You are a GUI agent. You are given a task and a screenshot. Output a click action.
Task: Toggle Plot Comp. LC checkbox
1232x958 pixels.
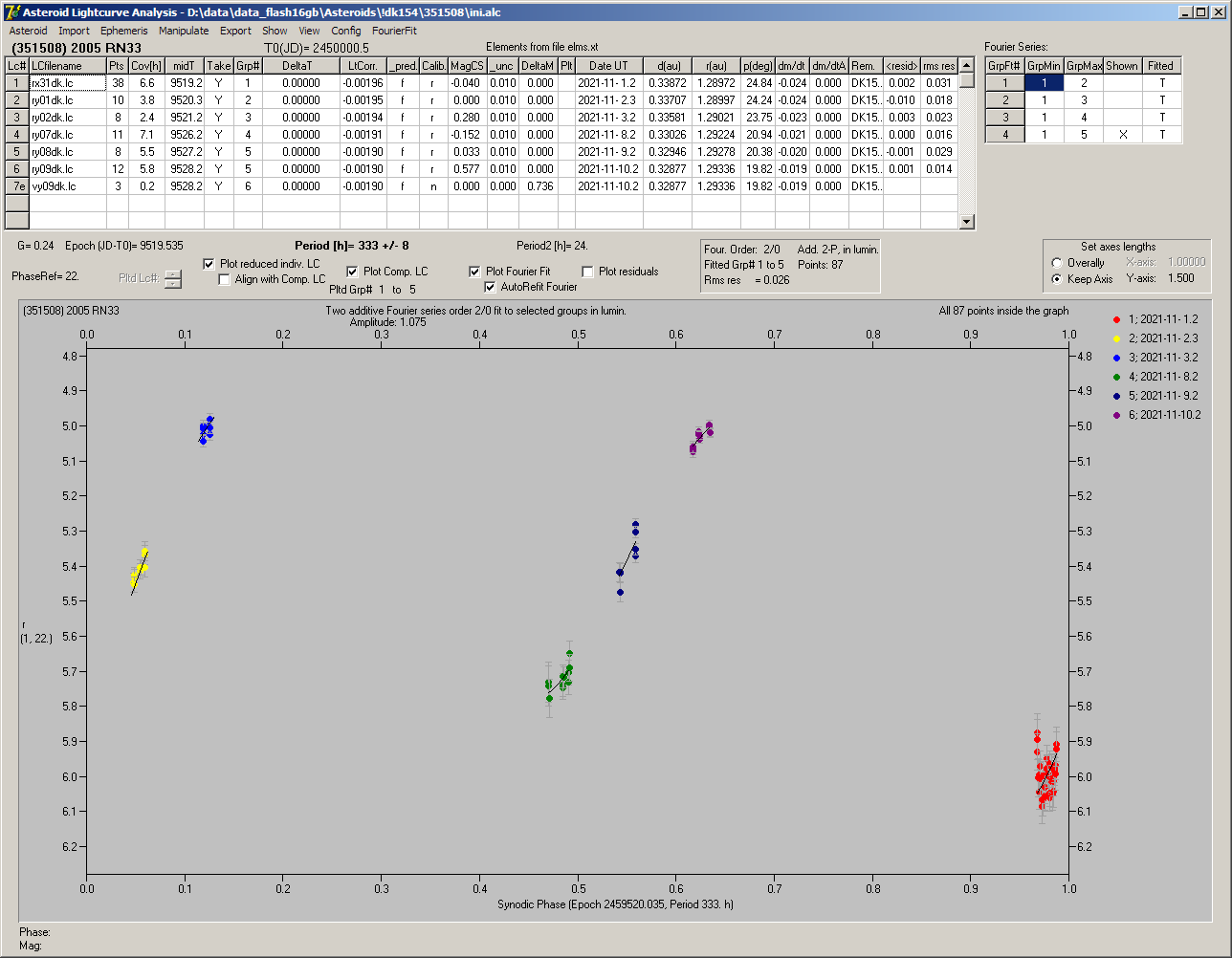pyautogui.click(x=352, y=272)
